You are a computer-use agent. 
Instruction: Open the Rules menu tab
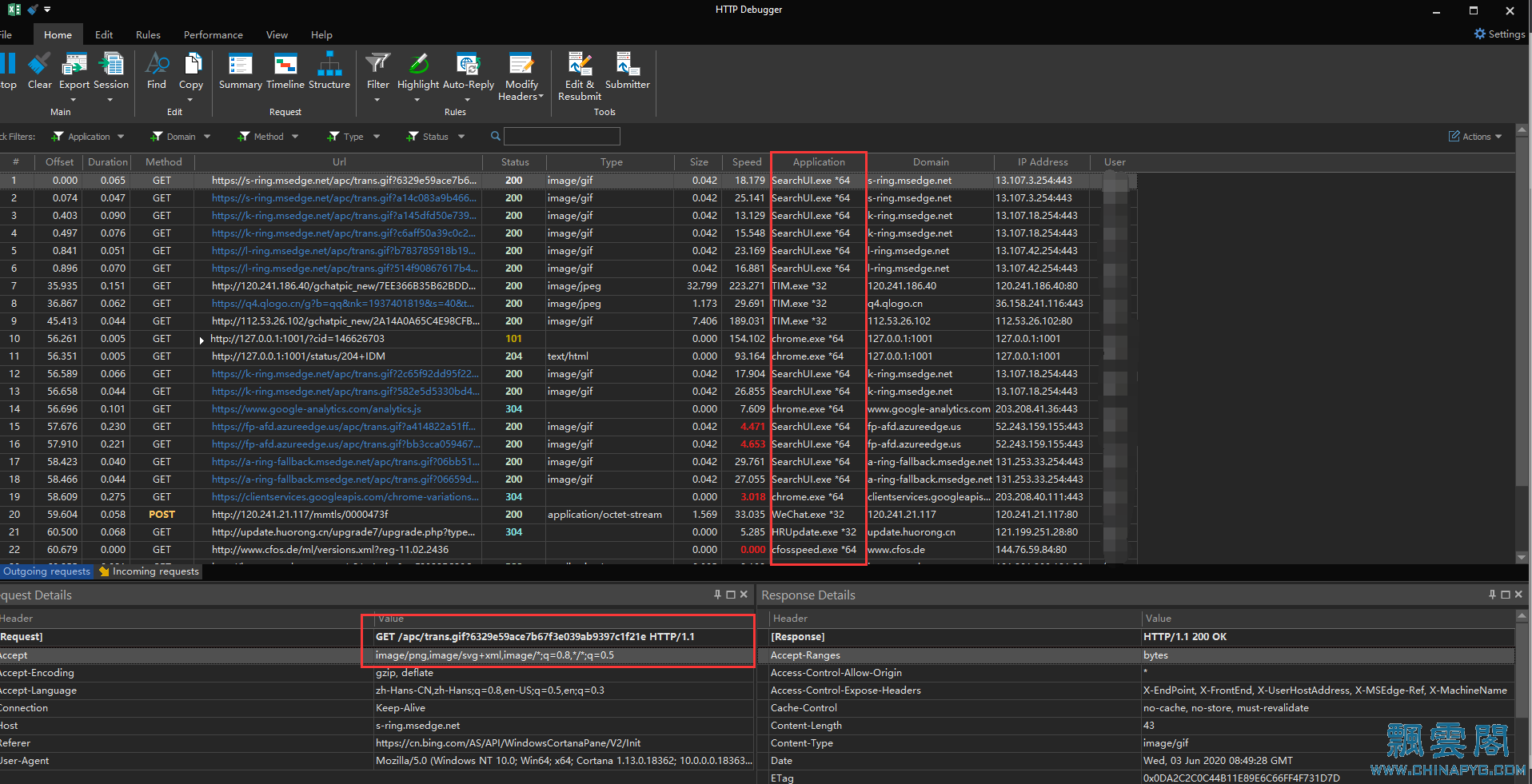[148, 34]
